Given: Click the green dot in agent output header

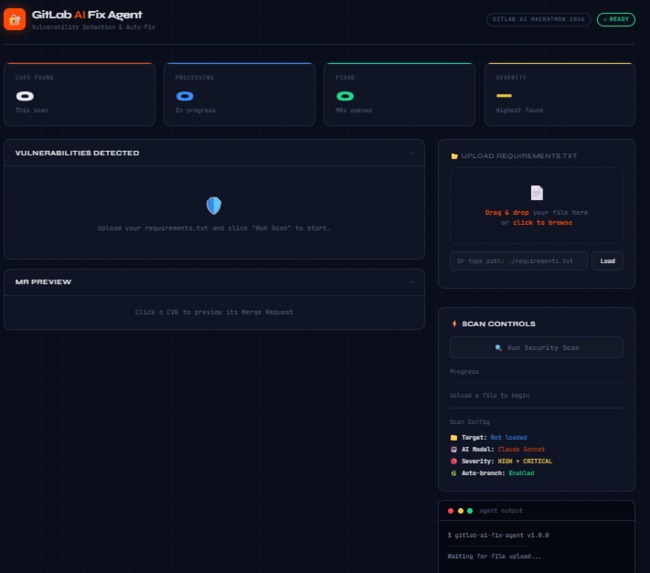Looking at the screenshot, I should pos(470,511).
